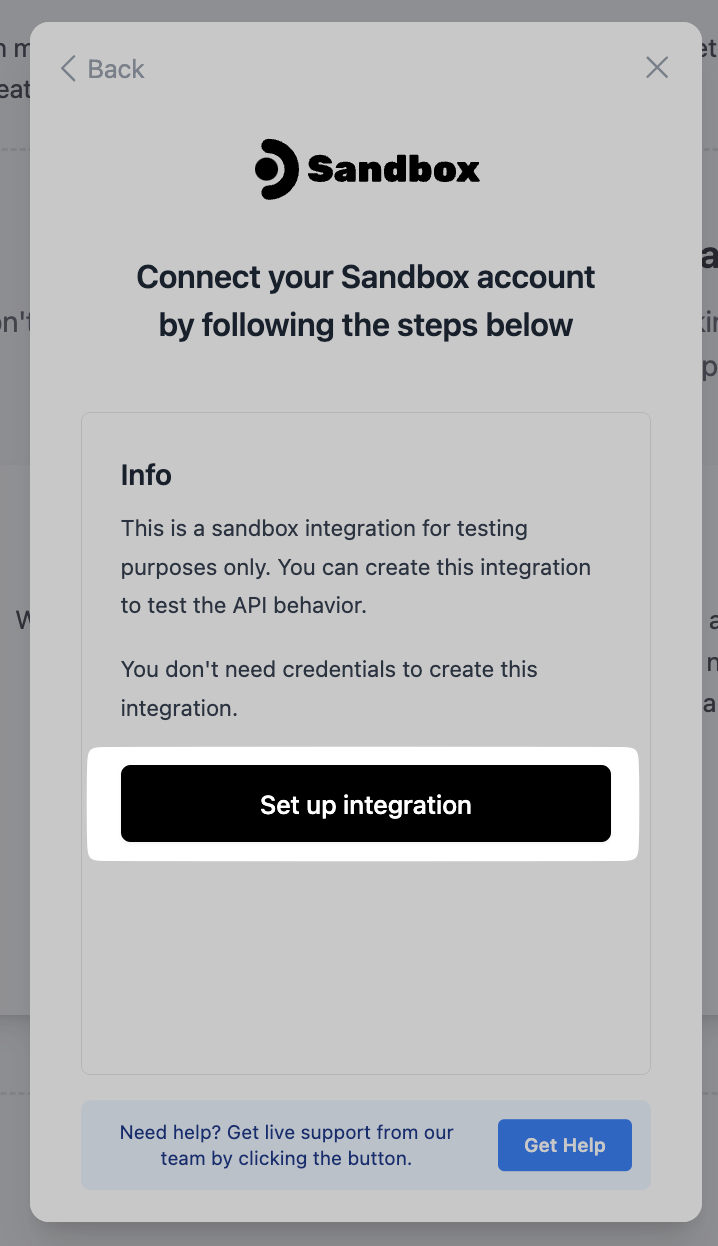The image size is (718, 1246).
Task: Close the Sandbox connection dialog with X
Action: (x=657, y=68)
